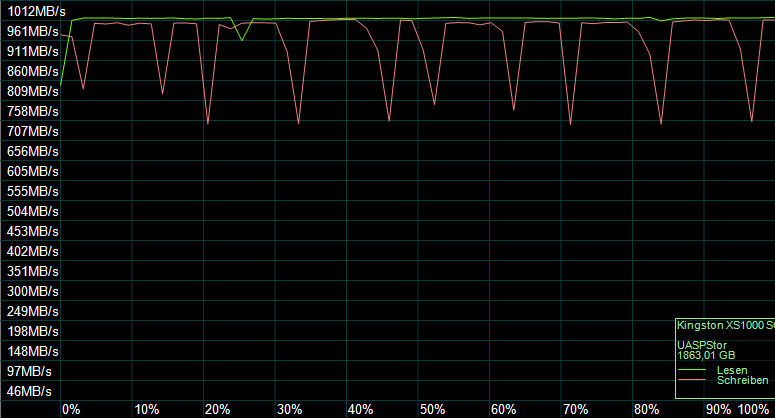Click the green Lesen legend line

coord(691,370)
